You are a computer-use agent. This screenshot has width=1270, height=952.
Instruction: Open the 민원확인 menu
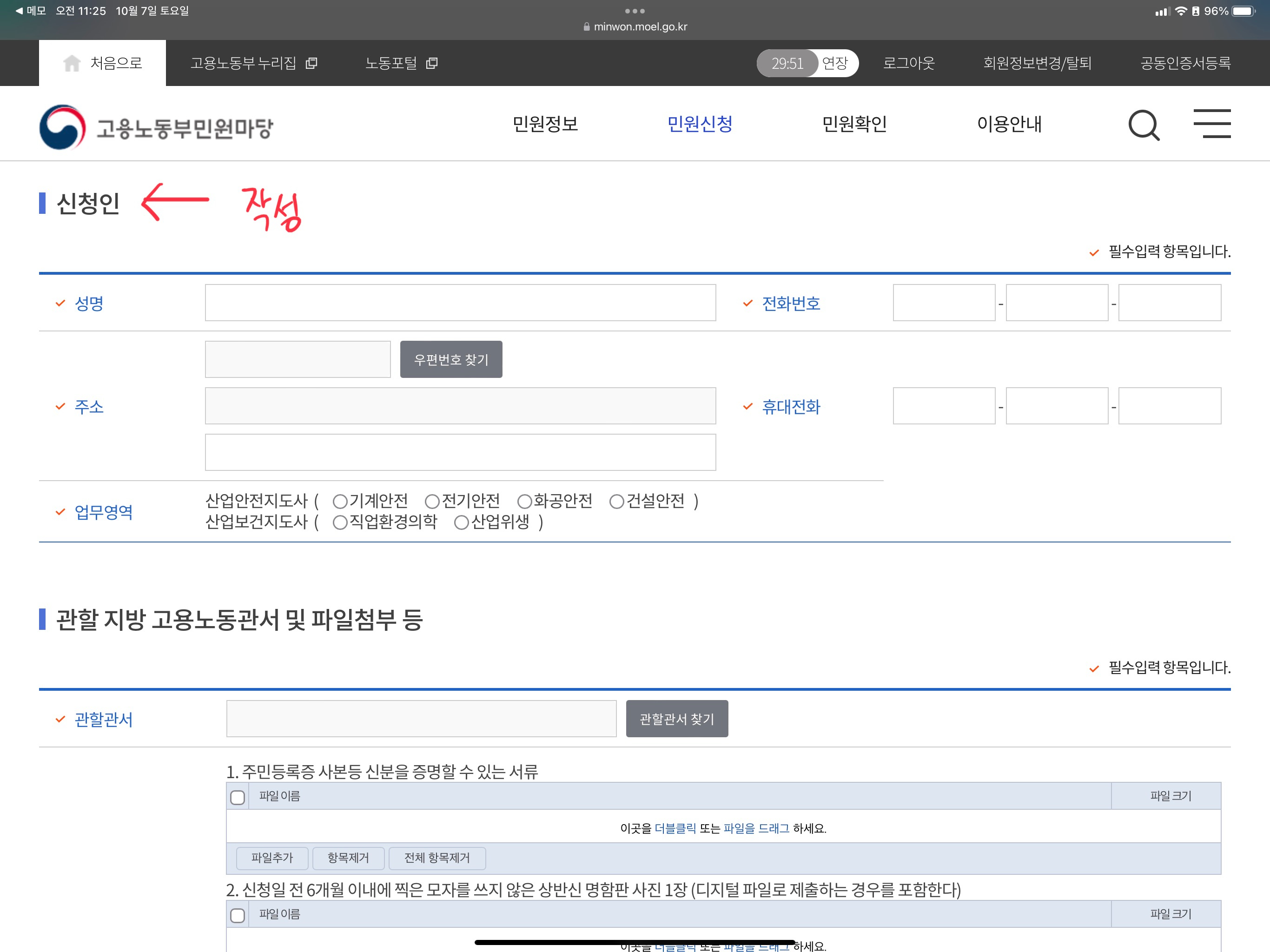click(x=854, y=124)
